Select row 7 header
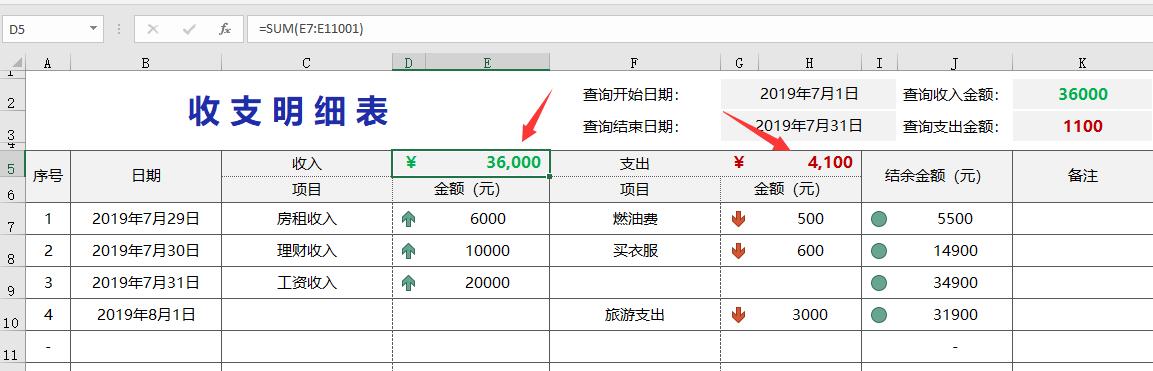1153x371 pixels. click(x=13, y=219)
